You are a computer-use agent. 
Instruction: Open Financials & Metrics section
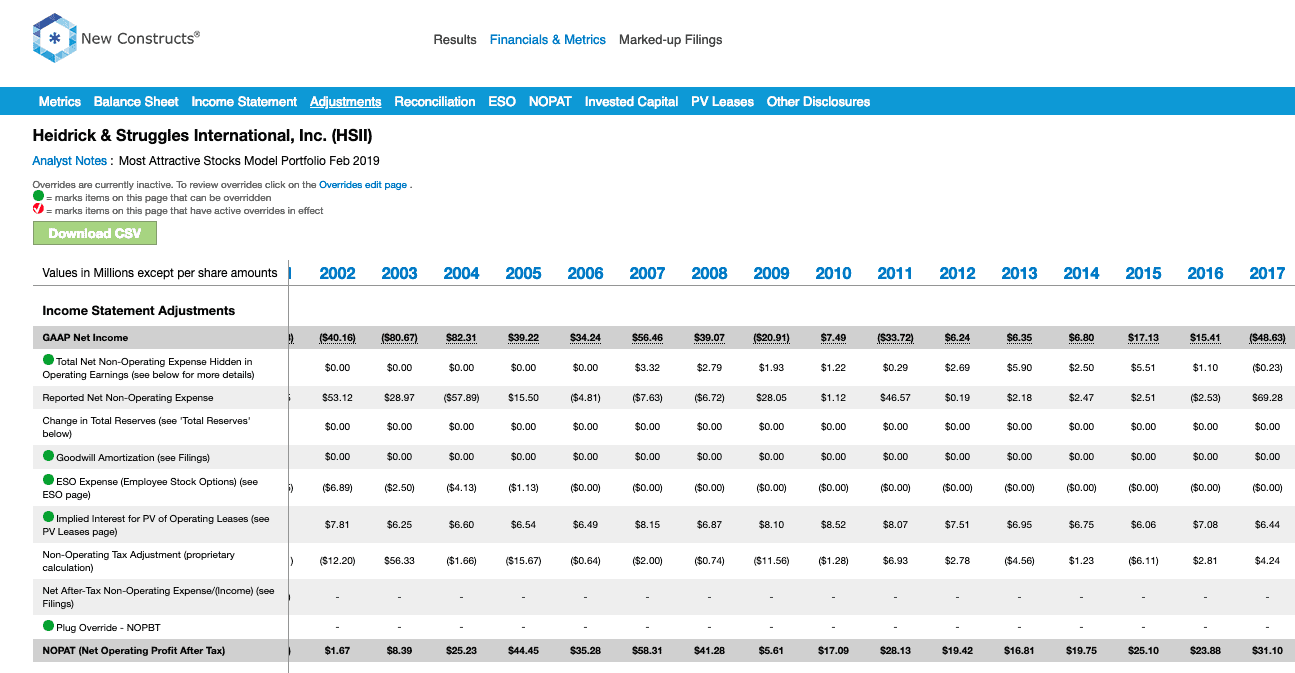(x=548, y=40)
